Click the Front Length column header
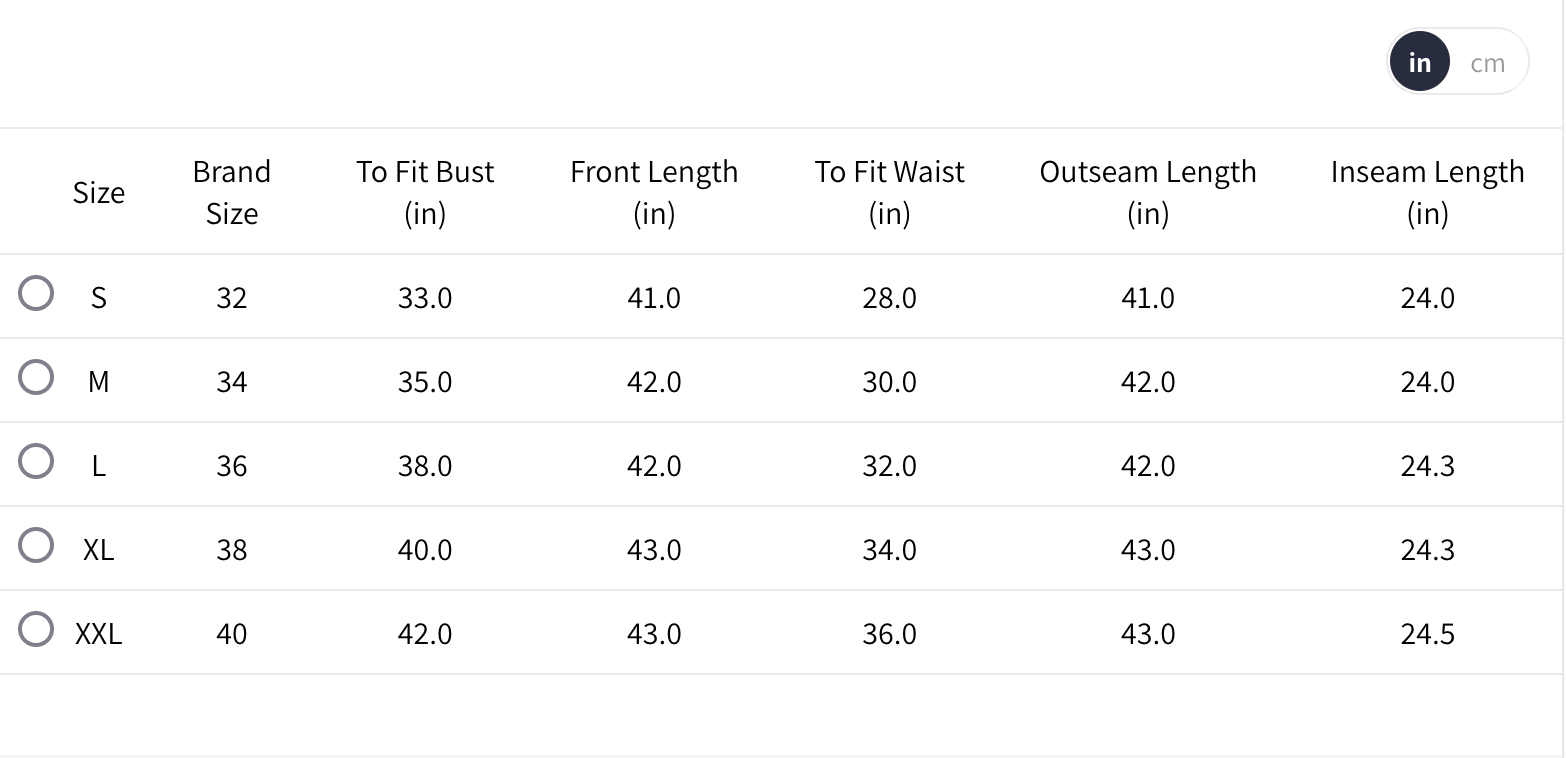This screenshot has width=1566, height=758. tap(654, 192)
